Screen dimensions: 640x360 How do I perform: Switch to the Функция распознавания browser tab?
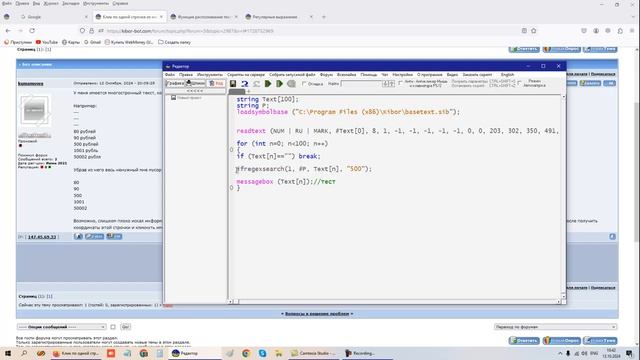[204, 17]
